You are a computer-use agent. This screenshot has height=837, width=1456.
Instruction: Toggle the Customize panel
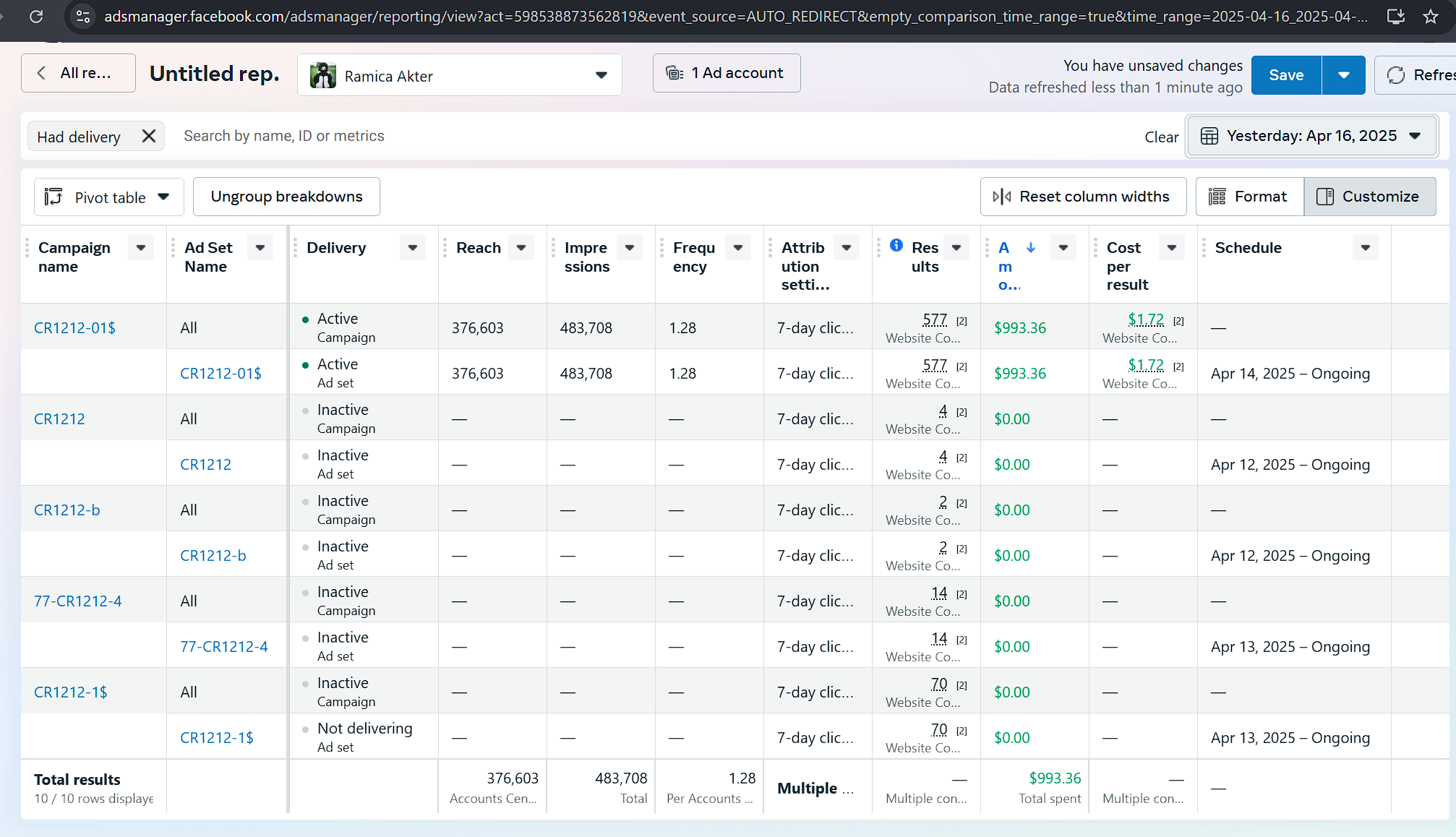[x=1369, y=197]
